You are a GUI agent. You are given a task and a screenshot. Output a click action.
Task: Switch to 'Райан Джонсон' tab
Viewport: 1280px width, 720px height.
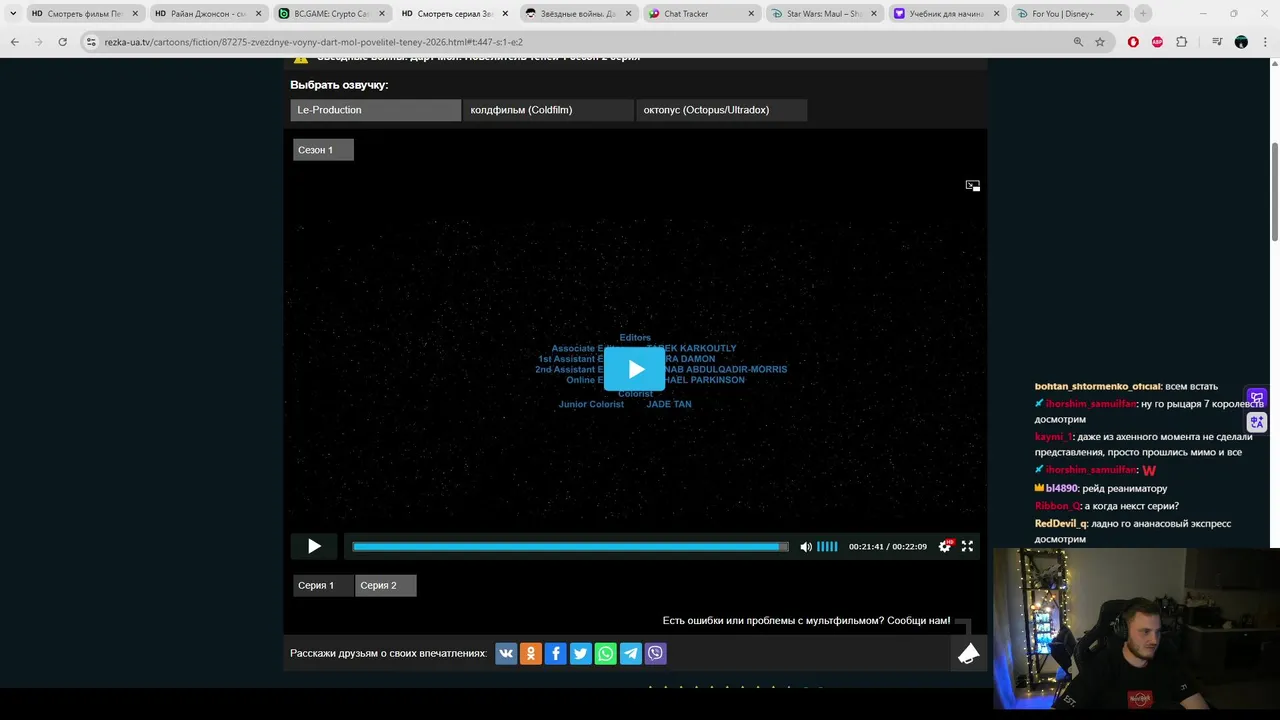click(x=208, y=14)
